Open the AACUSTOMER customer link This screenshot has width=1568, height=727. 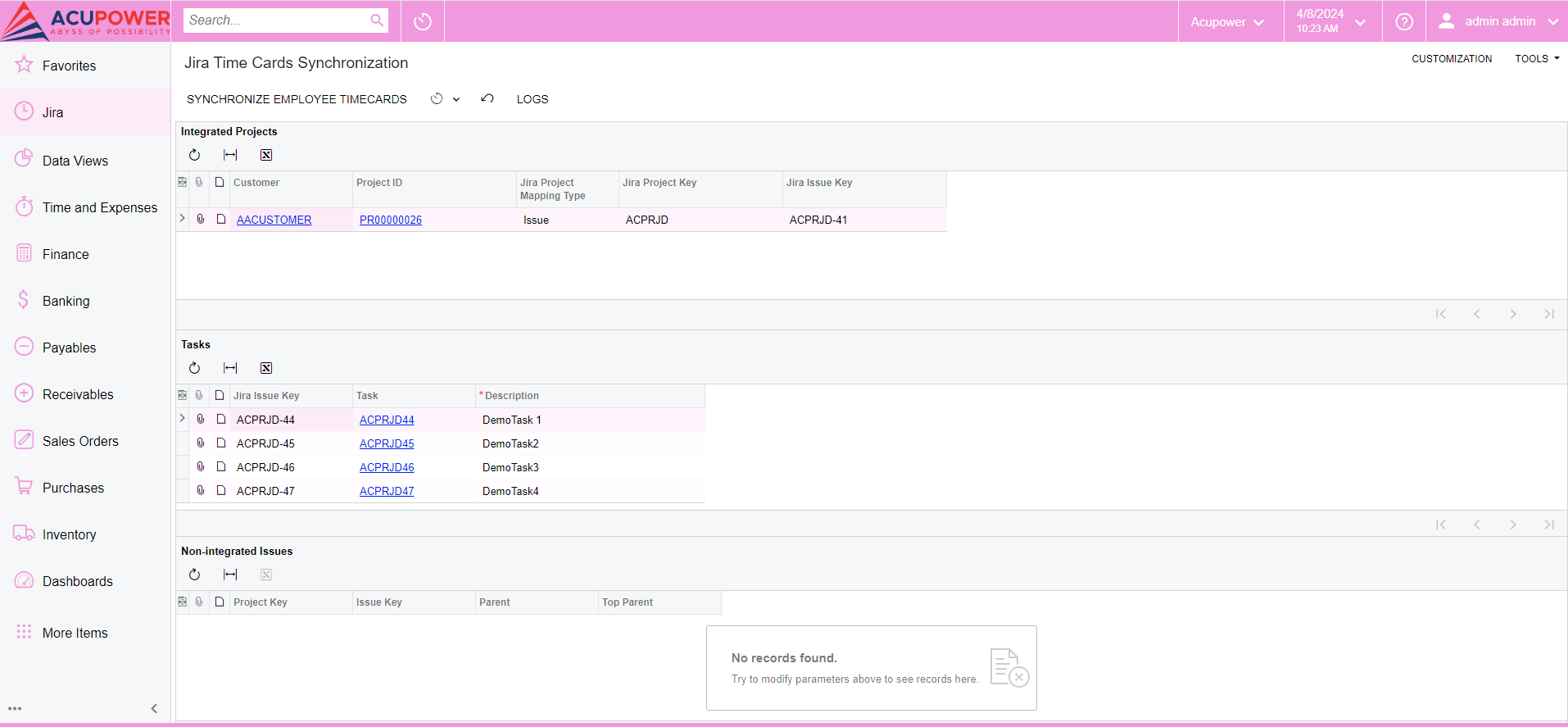coord(274,220)
